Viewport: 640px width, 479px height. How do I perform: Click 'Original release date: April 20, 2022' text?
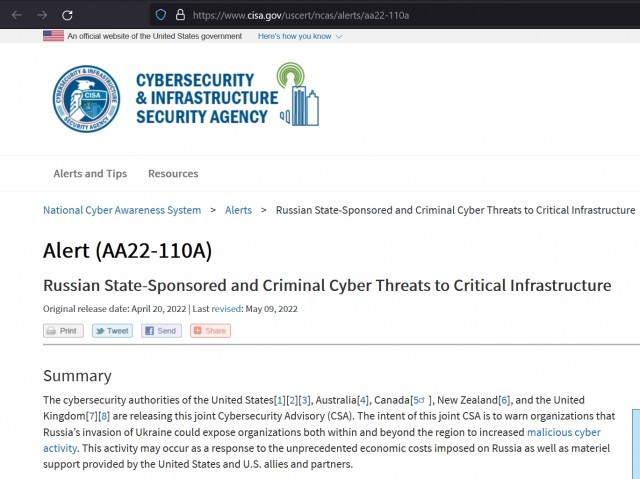114,309
